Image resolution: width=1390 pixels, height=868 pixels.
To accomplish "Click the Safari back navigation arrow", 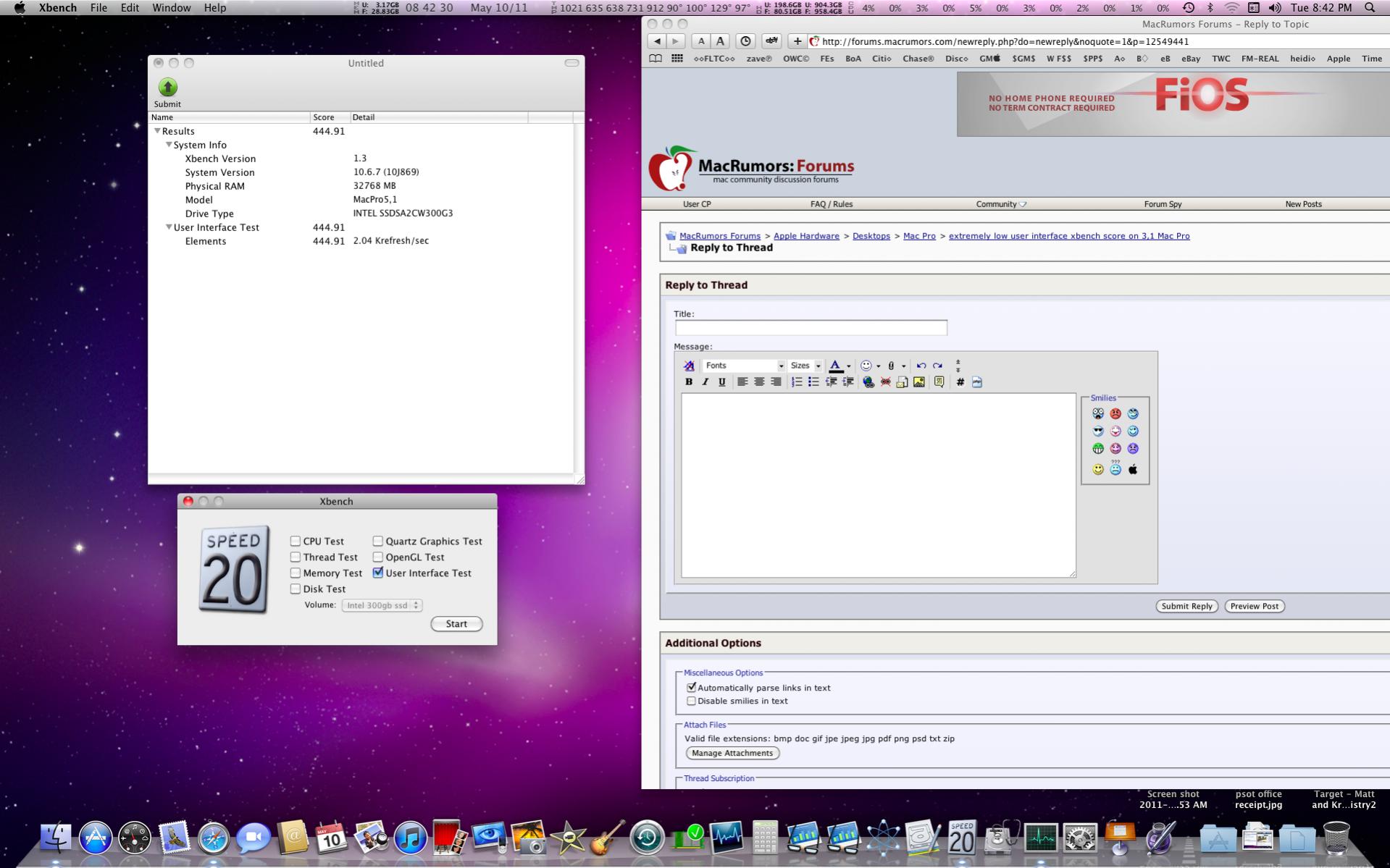I will [657, 41].
